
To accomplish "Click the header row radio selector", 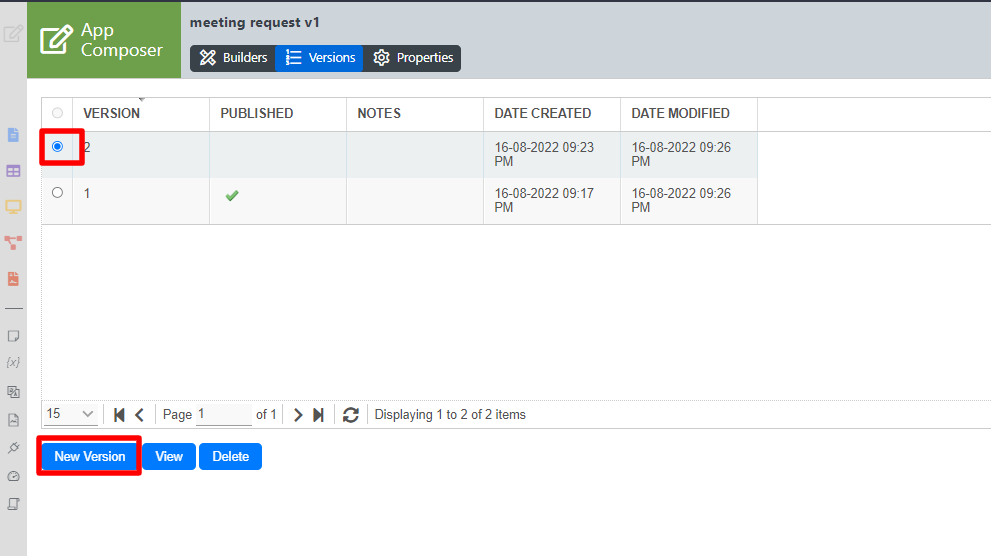I will pos(58,113).
